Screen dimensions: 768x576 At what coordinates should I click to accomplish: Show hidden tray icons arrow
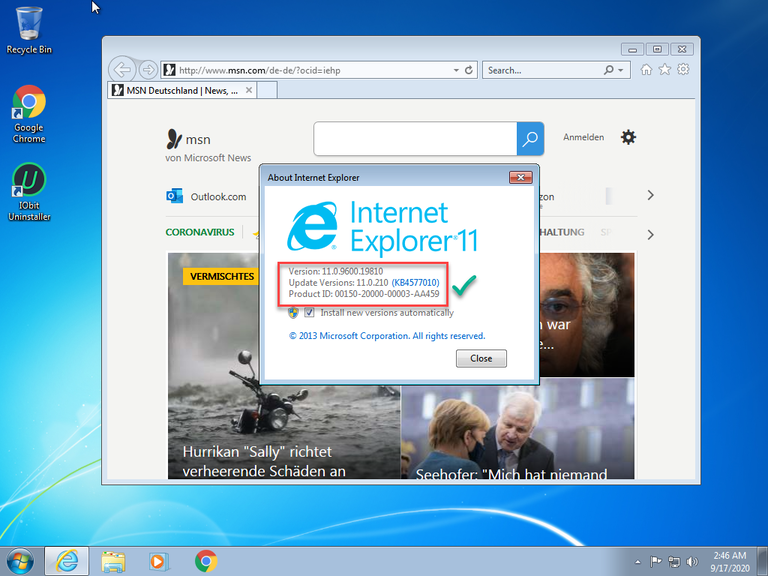[x=637, y=562]
